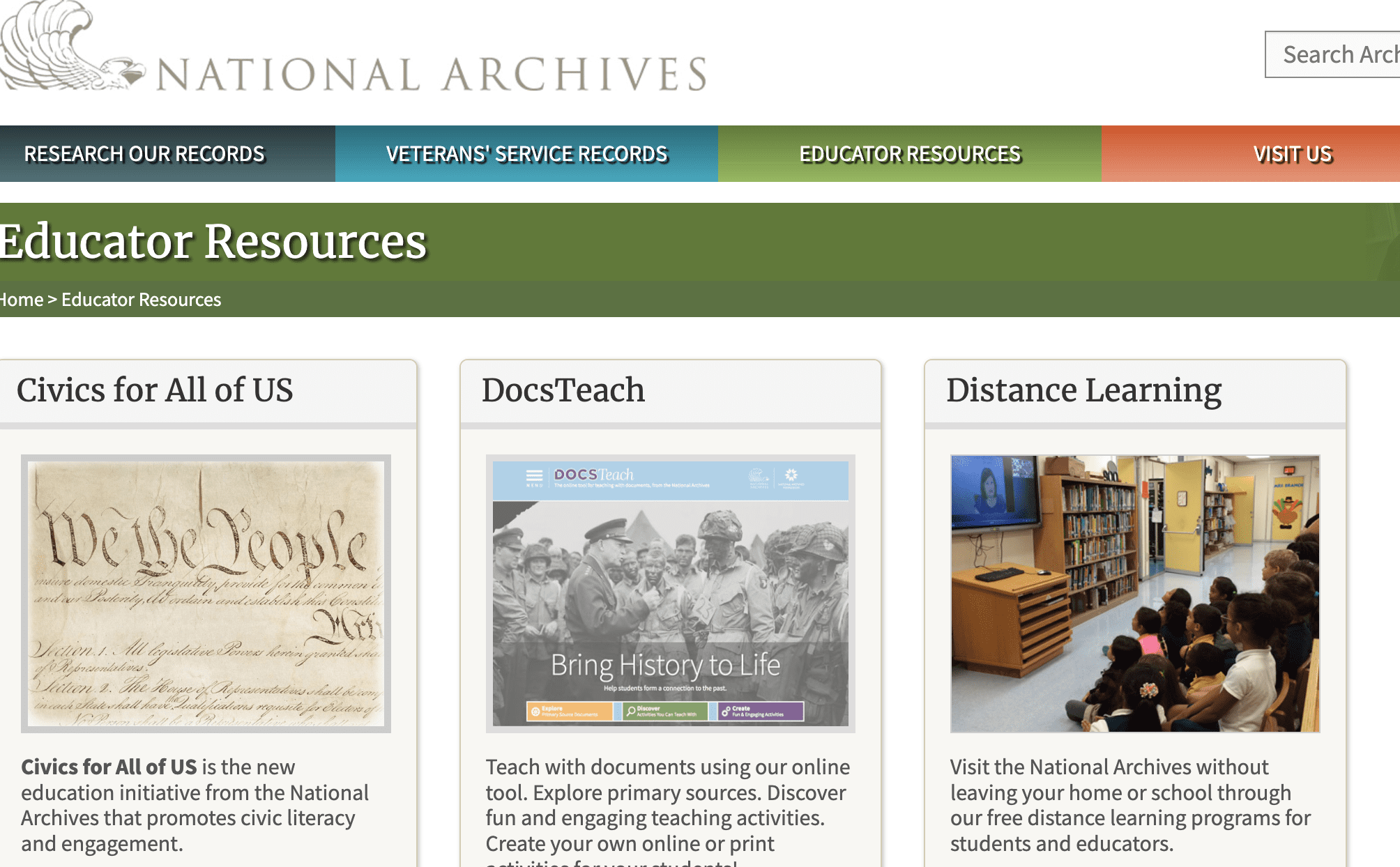
Task: Navigate to Home via breadcrumb
Action: click(x=21, y=300)
